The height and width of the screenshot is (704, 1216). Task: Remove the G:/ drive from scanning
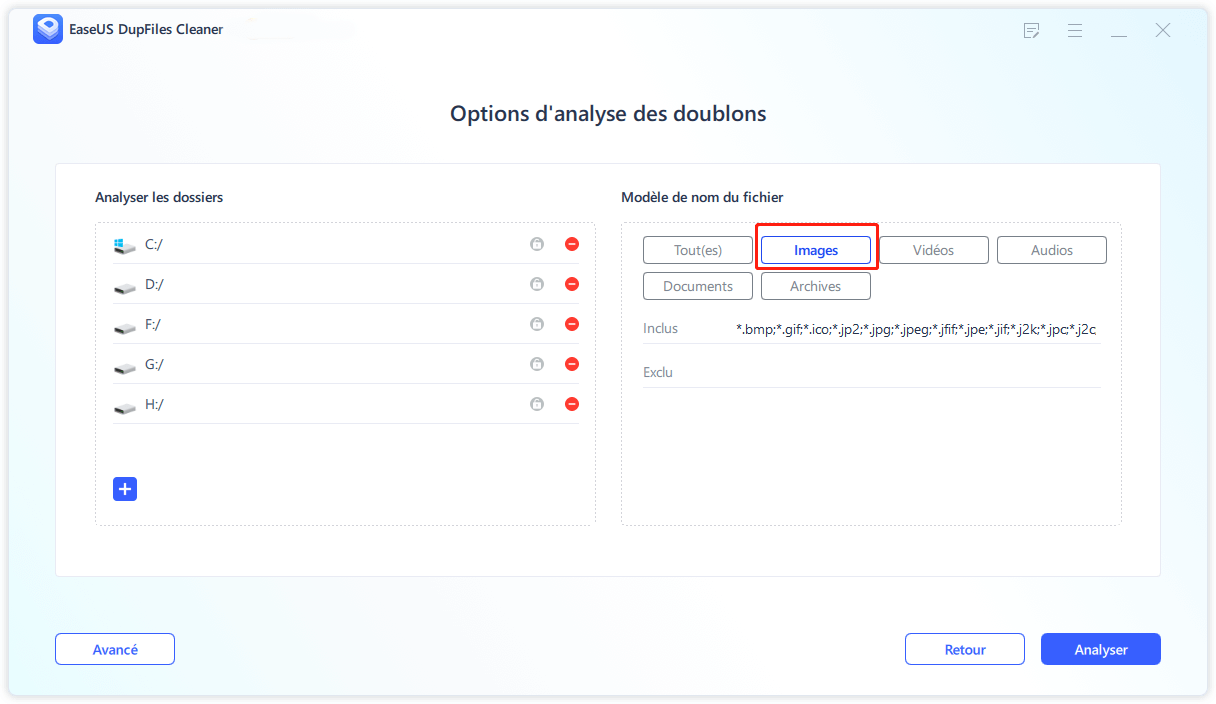571,363
